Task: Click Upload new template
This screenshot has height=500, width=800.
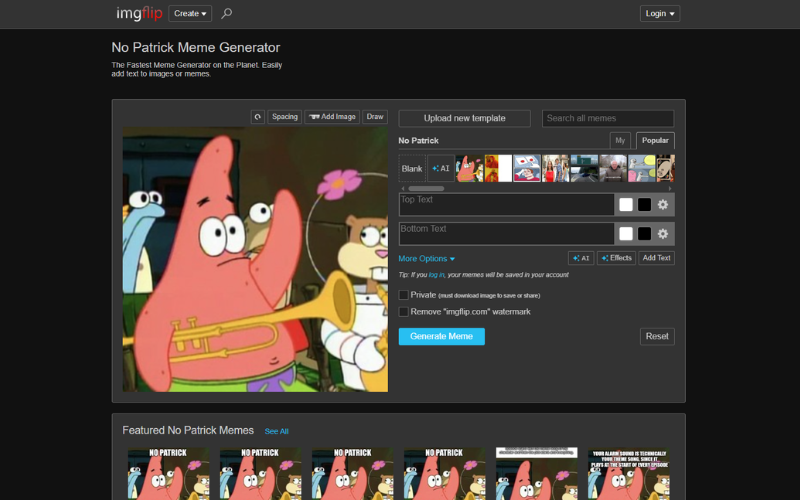Action: point(464,118)
